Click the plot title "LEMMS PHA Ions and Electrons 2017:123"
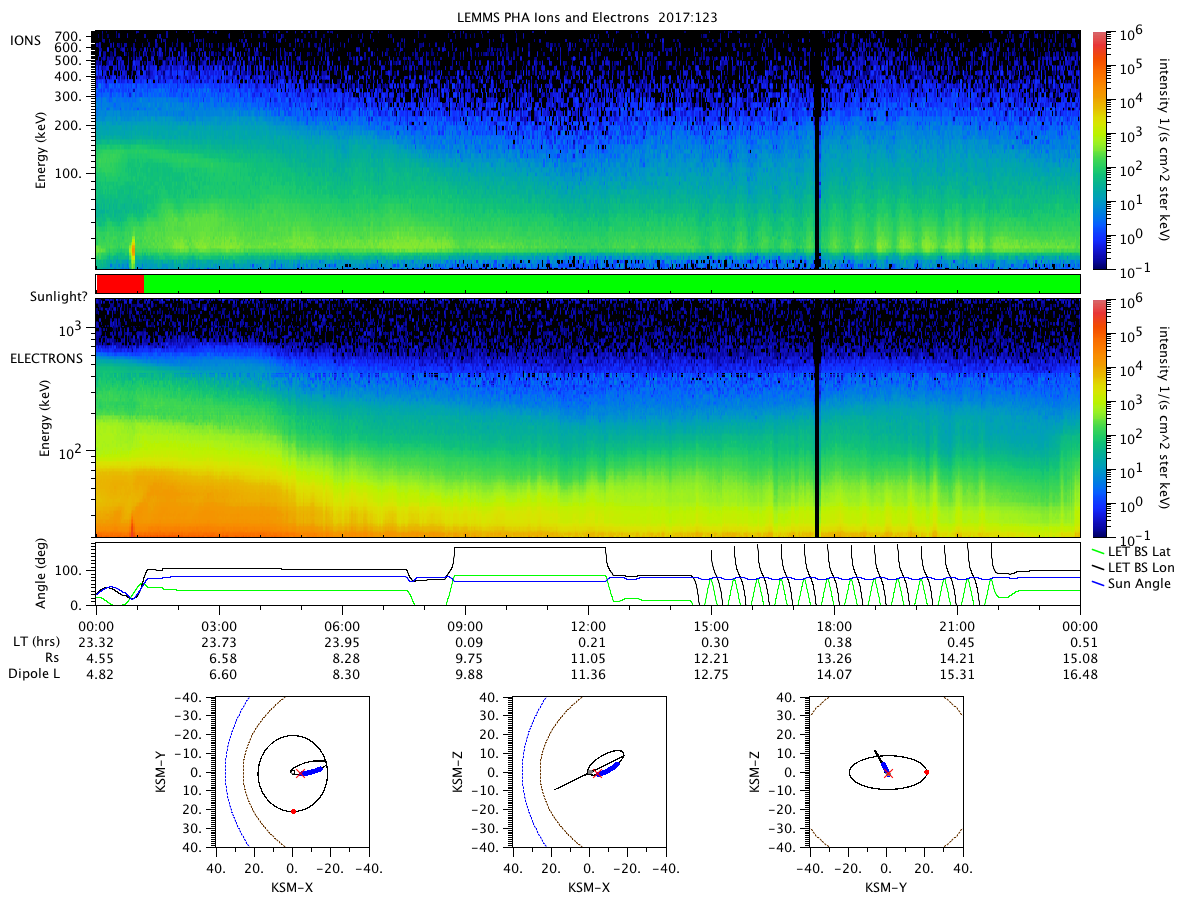Screen dimensions: 1200x900 point(587,18)
